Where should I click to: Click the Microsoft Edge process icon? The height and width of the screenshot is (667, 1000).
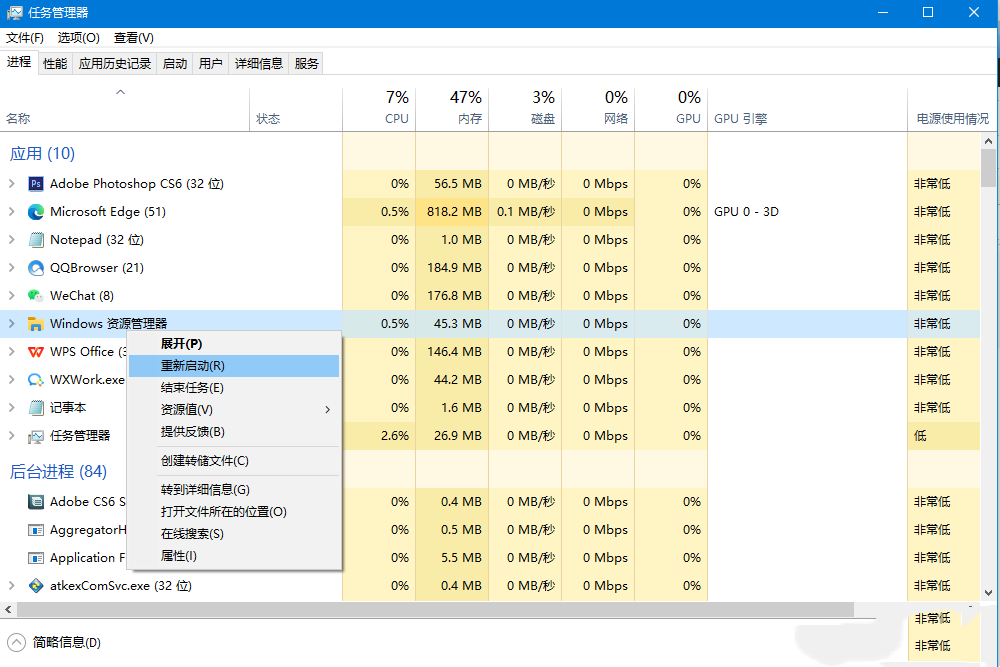point(34,211)
